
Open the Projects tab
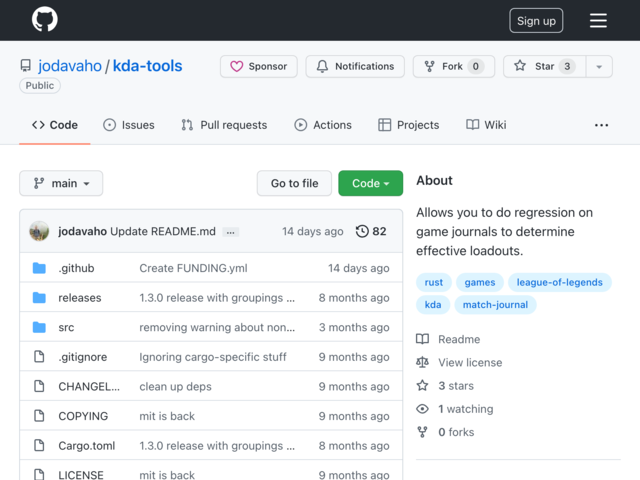[x=409, y=125]
